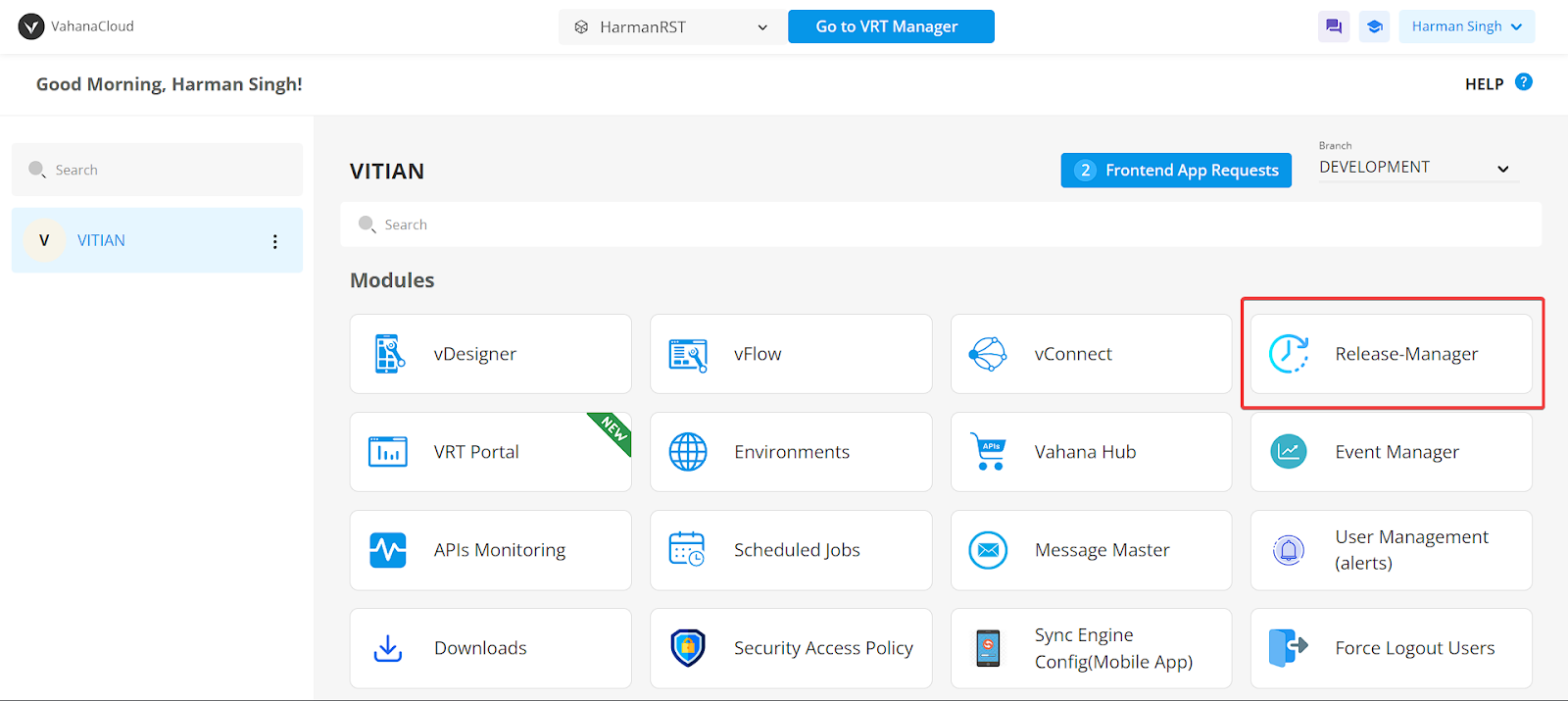Click the NEW ribbon on VRT Portal
Screen dimensions: 1568x701
613,429
